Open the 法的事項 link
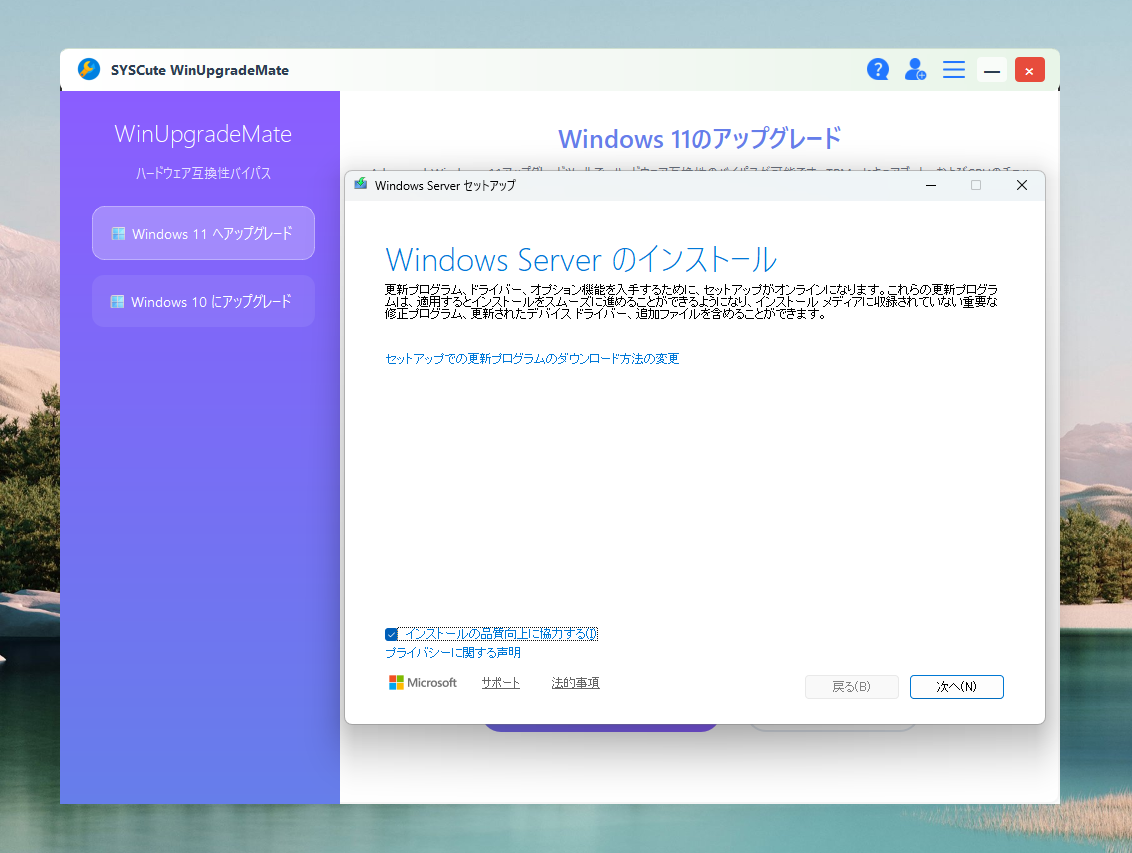 coord(575,682)
